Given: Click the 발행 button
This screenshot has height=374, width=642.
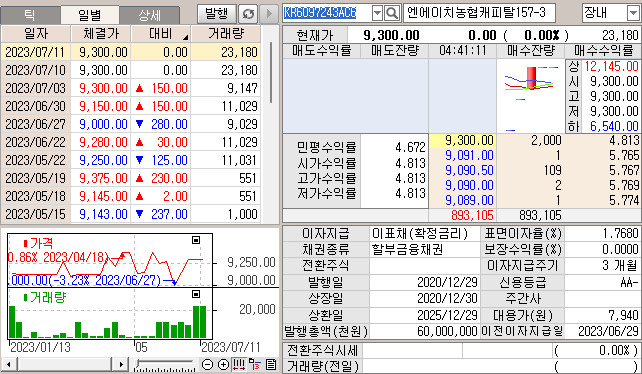Looking at the screenshot, I should click(x=217, y=14).
